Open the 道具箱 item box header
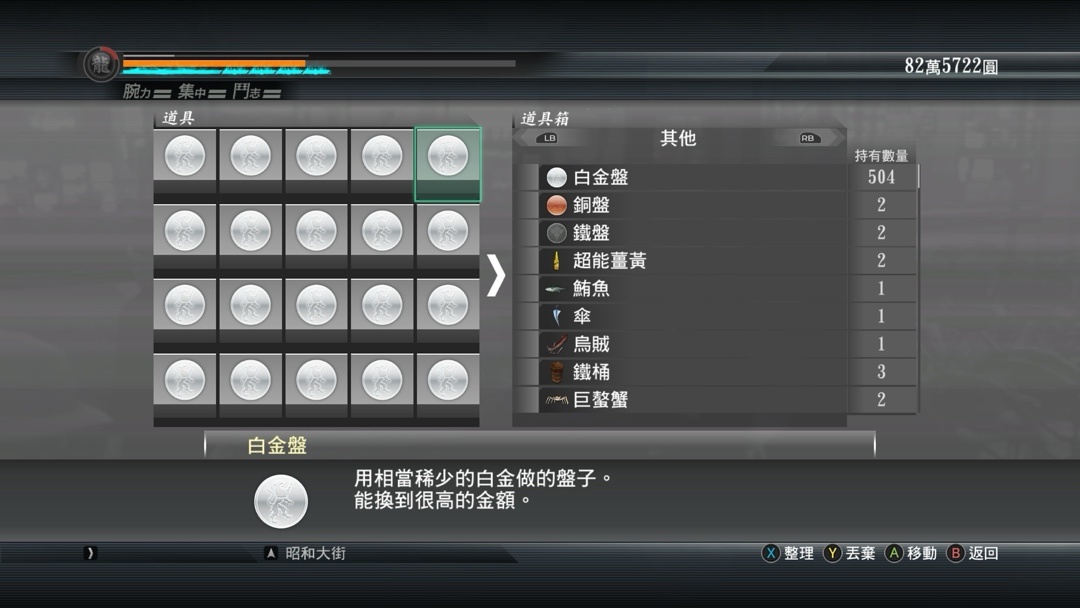The width and height of the screenshot is (1080, 608). pos(545,118)
